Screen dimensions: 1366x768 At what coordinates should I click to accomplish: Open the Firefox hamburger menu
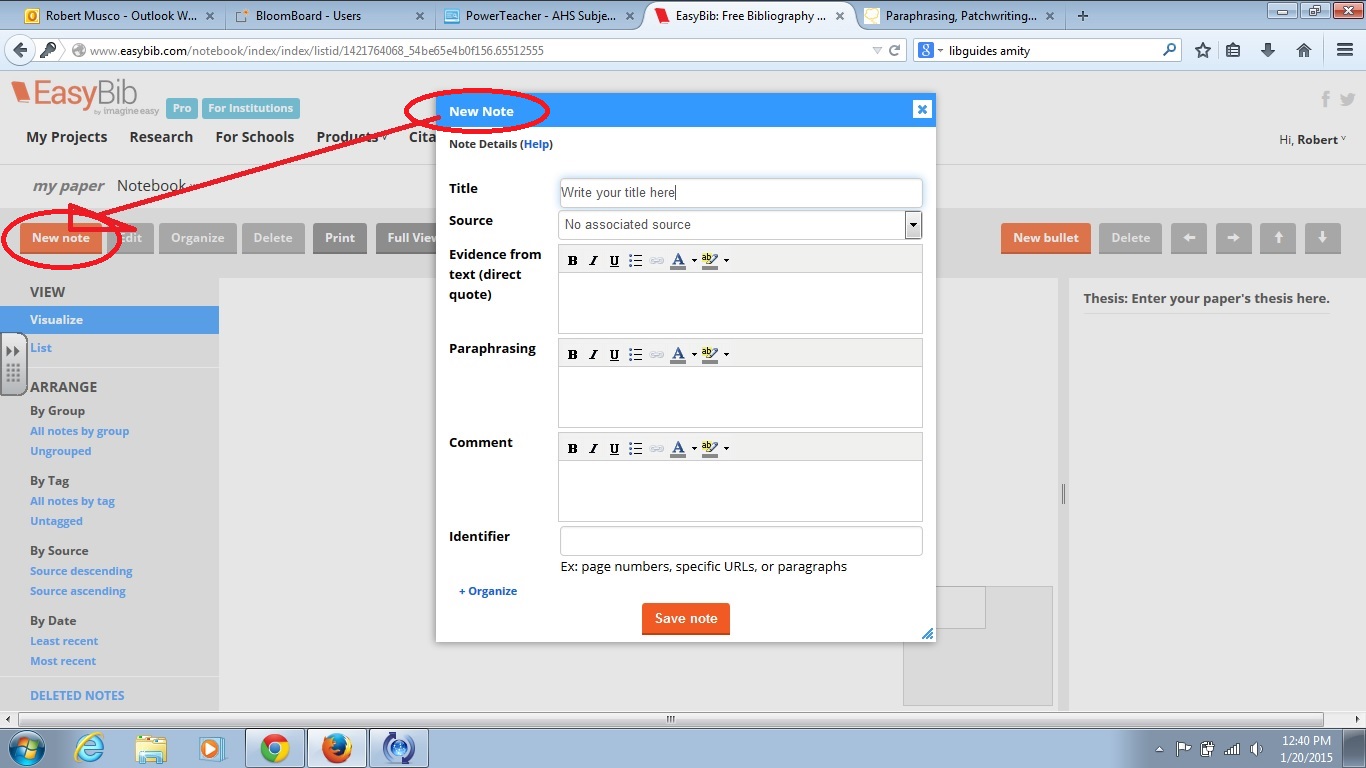click(1345, 50)
